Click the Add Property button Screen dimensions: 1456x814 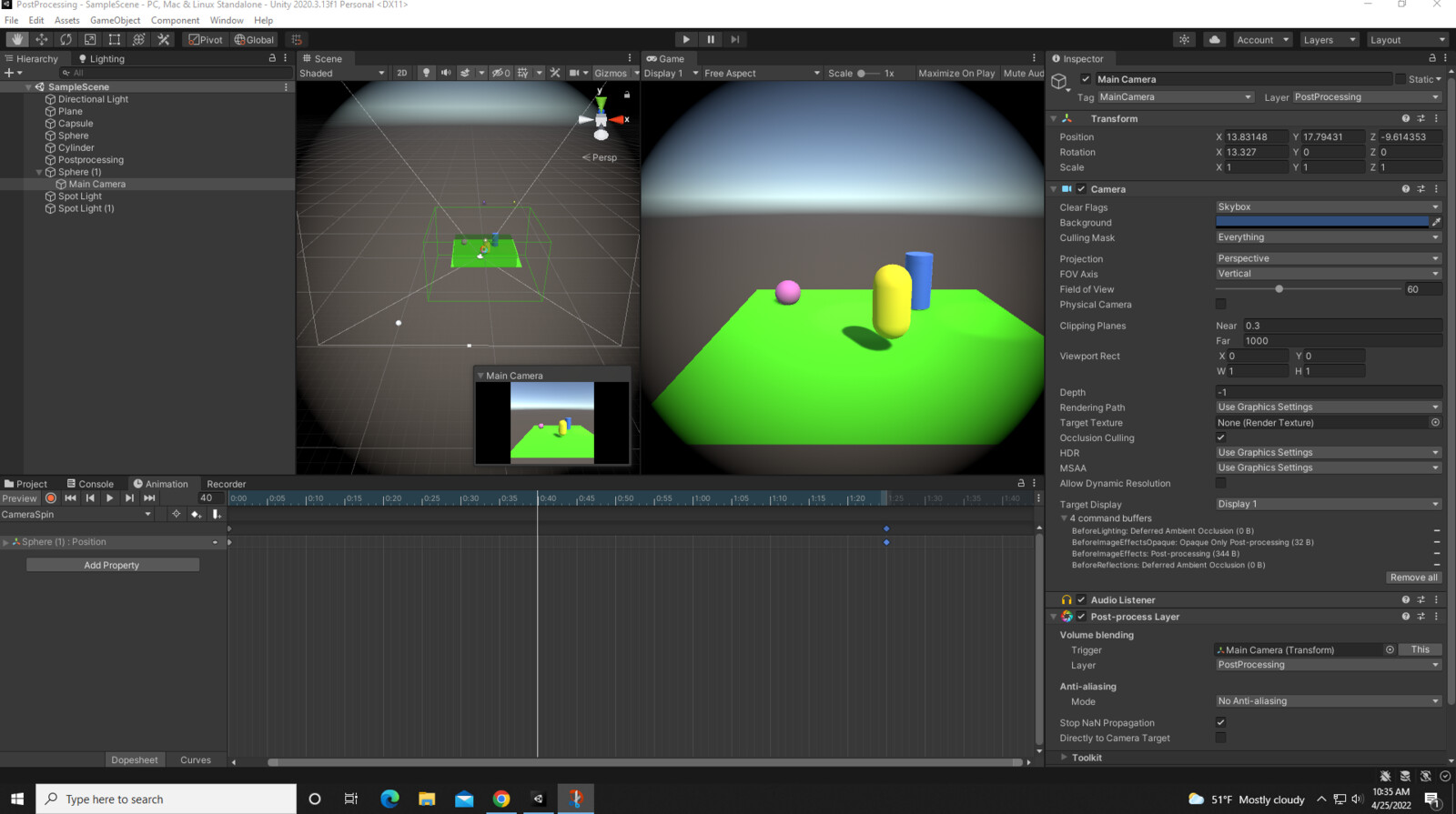(x=112, y=566)
